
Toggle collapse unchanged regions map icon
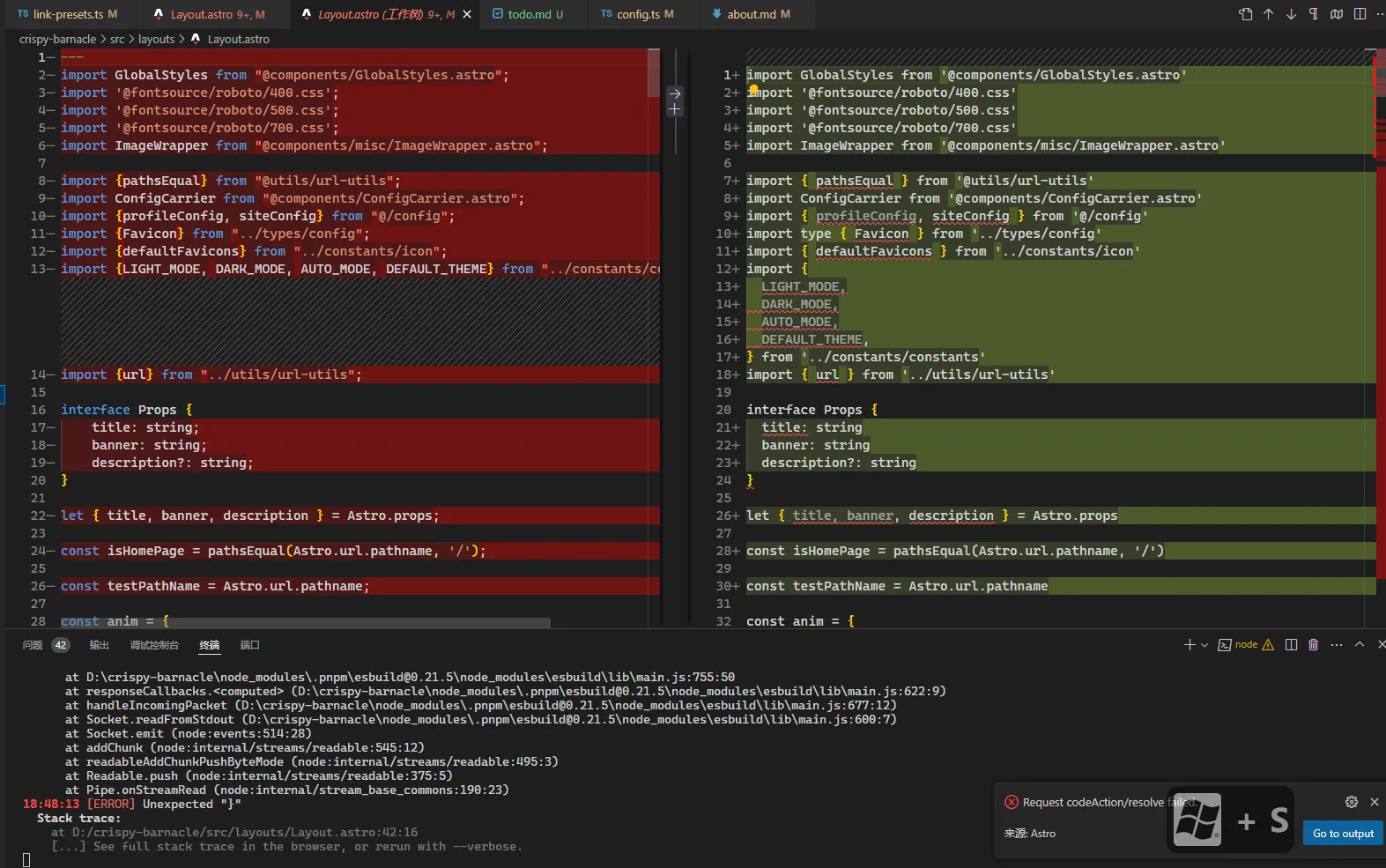pyautogui.click(x=1337, y=14)
